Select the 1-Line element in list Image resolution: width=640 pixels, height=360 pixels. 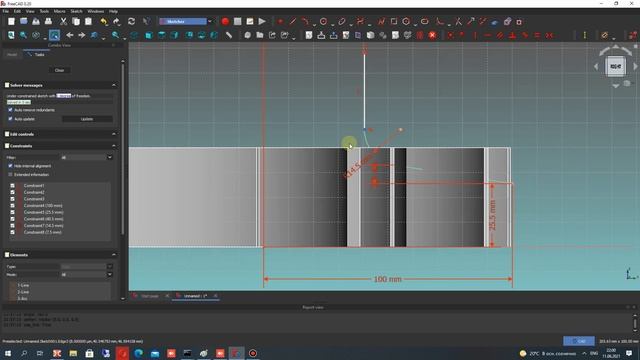[23, 285]
